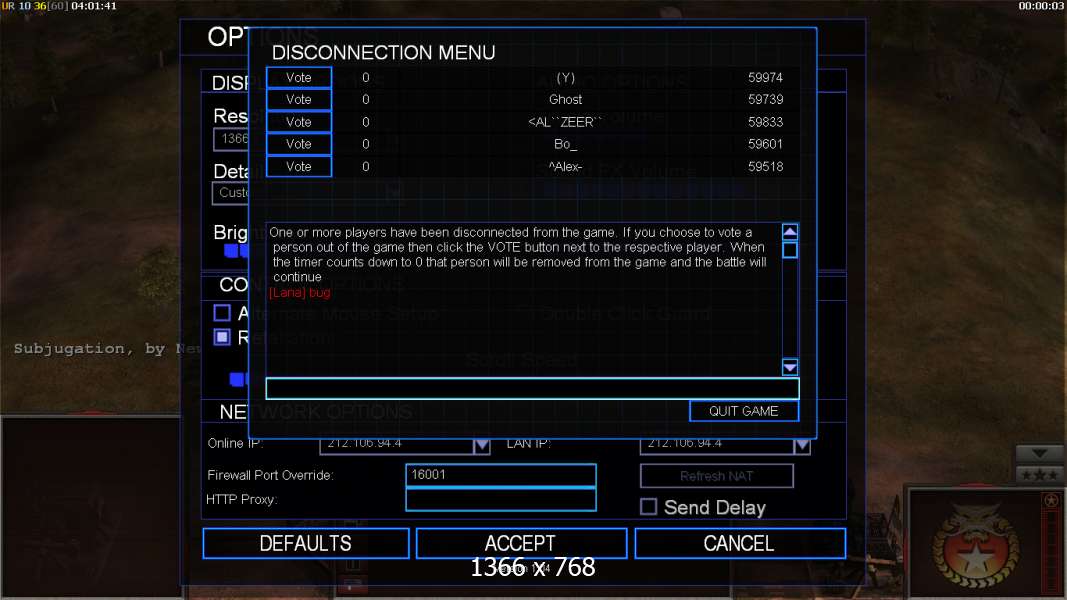1067x600 pixels.
Task: Edit the Firewall Port Override field
Action: pos(501,475)
